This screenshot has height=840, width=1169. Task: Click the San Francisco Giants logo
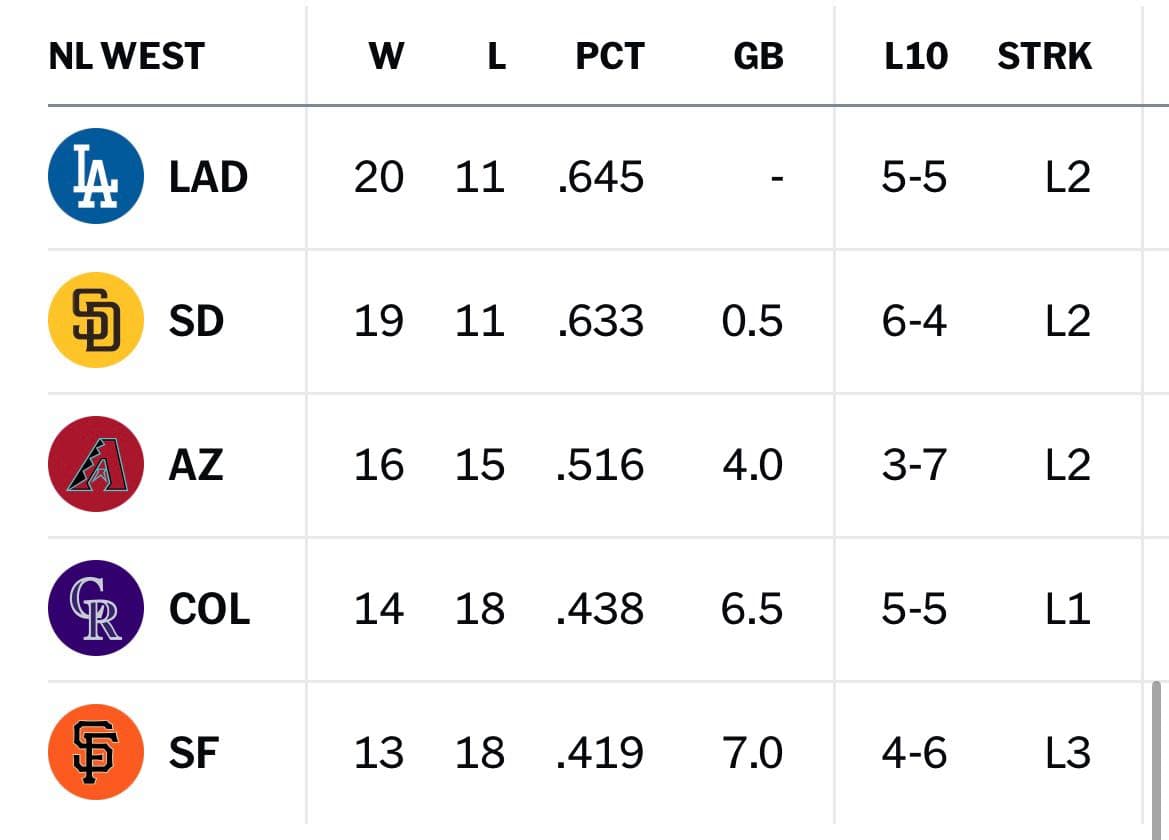coord(95,751)
